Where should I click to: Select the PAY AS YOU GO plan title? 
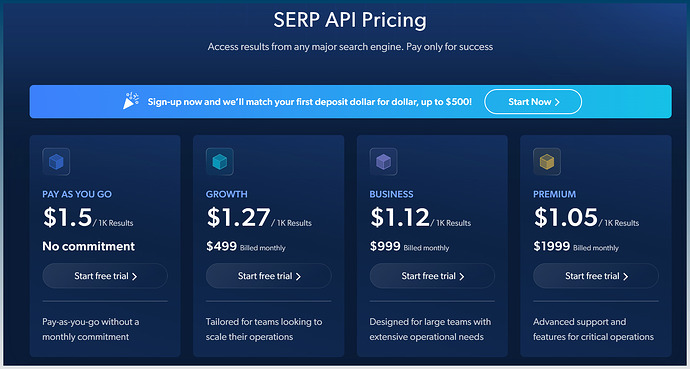[x=77, y=194]
